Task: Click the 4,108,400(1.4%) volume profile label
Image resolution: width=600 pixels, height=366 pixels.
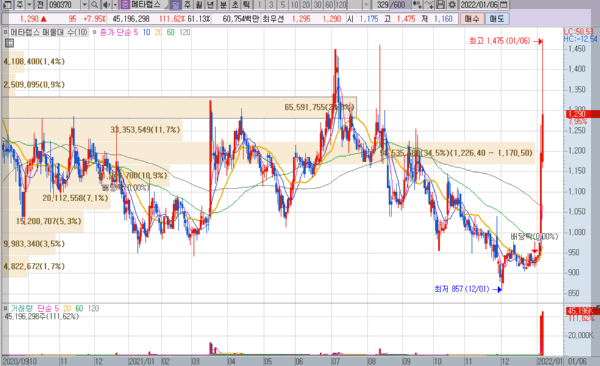Action: 34,61
